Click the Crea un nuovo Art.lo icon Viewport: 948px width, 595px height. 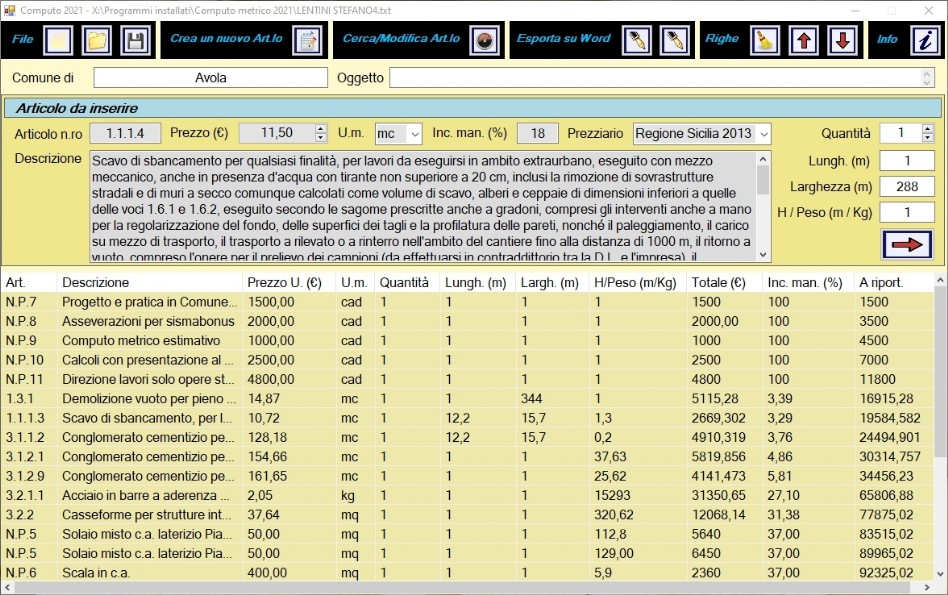308,41
